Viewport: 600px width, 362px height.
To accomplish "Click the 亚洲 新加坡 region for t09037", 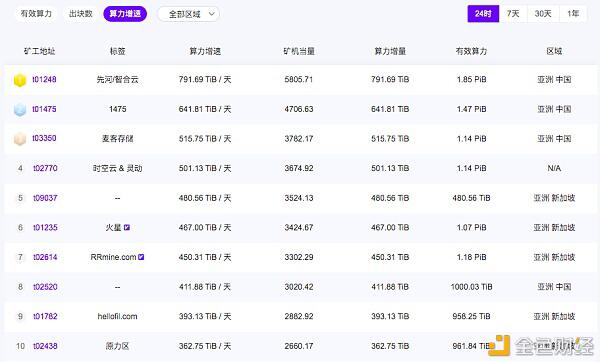I will 554,198.
